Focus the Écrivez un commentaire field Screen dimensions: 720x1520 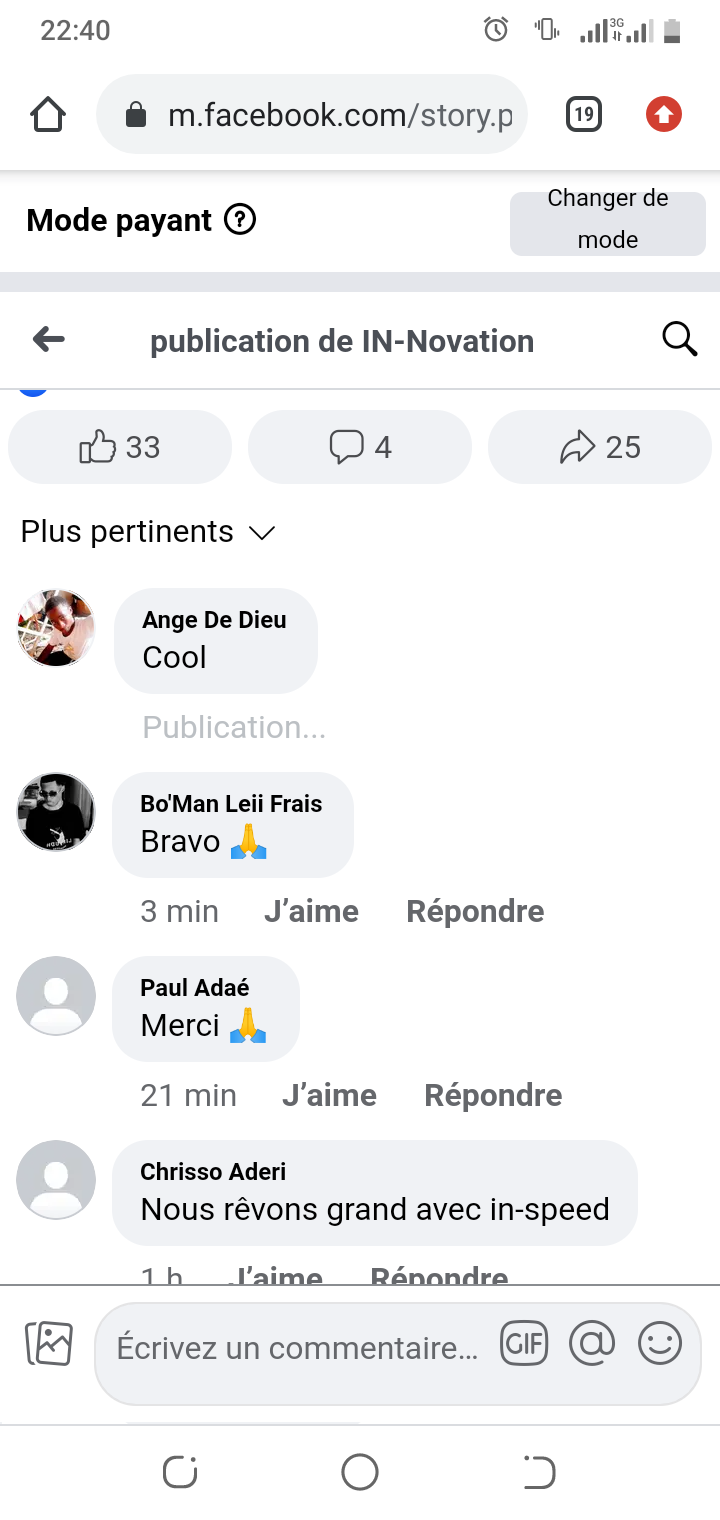297,1348
